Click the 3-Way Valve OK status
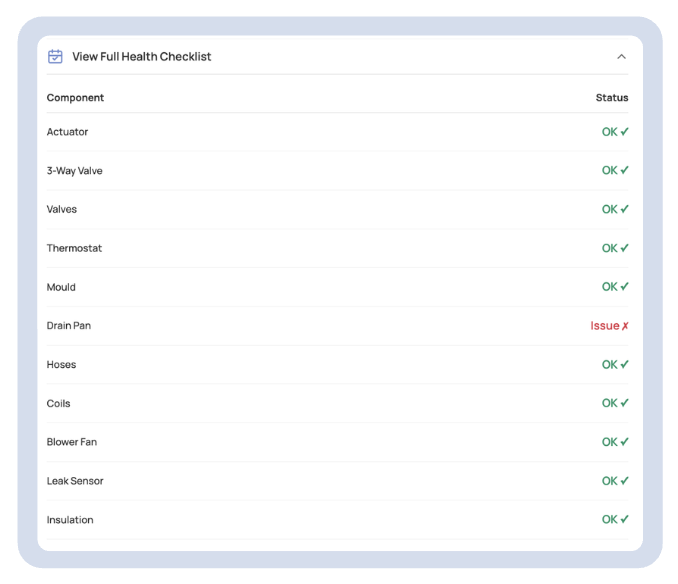The height and width of the screenshot is (584, 678). (615, 171)
